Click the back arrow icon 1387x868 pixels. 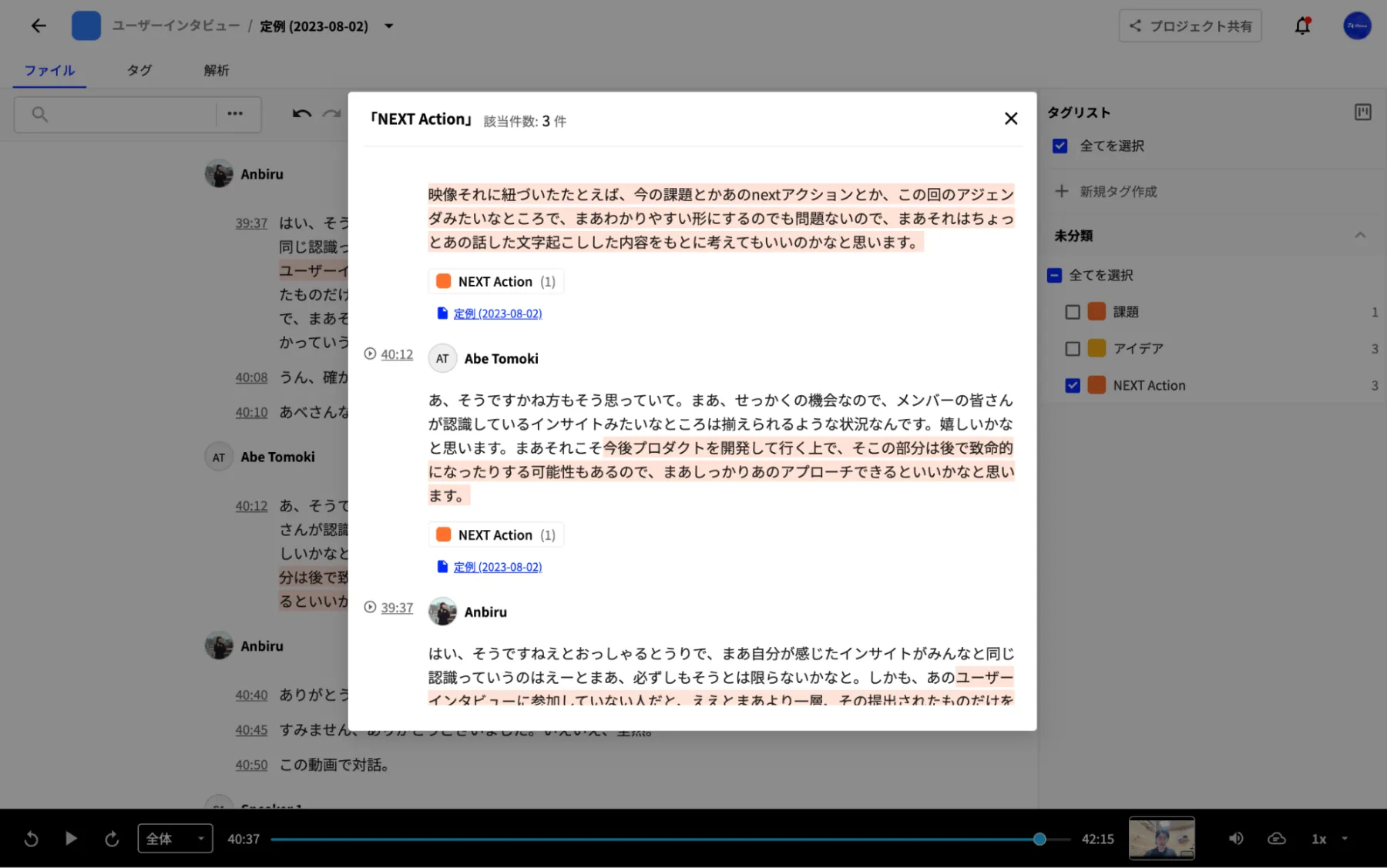pyautogui.click(x=39, y=26)
